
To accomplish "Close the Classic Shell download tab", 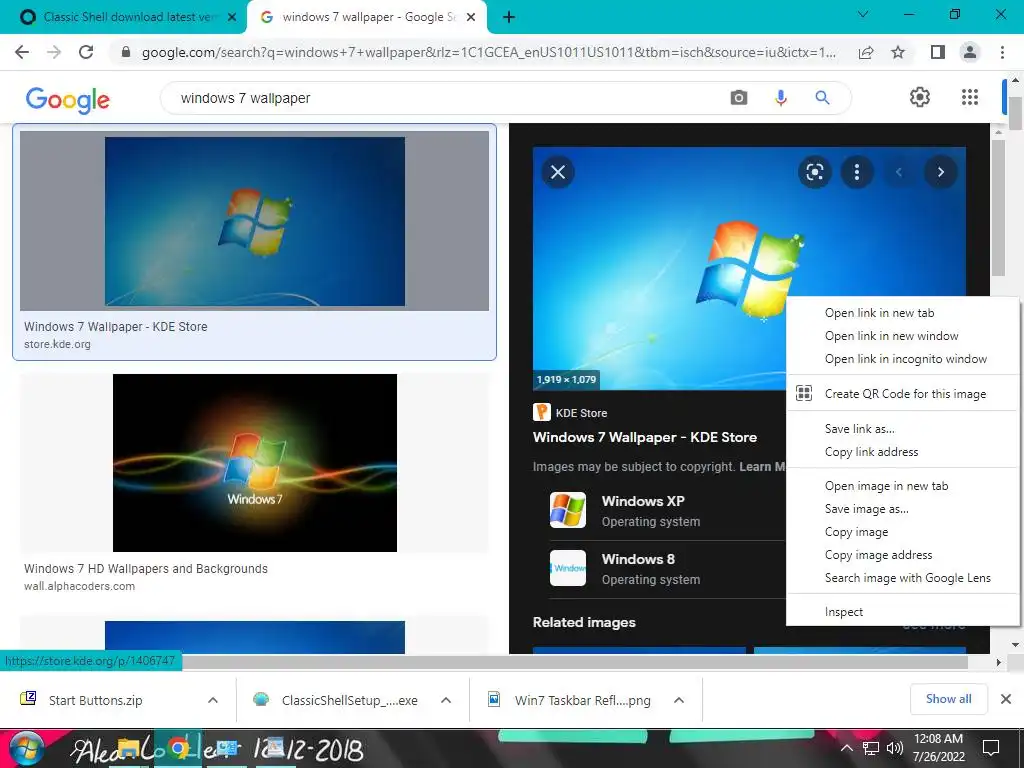I will [x=232, y=18].
